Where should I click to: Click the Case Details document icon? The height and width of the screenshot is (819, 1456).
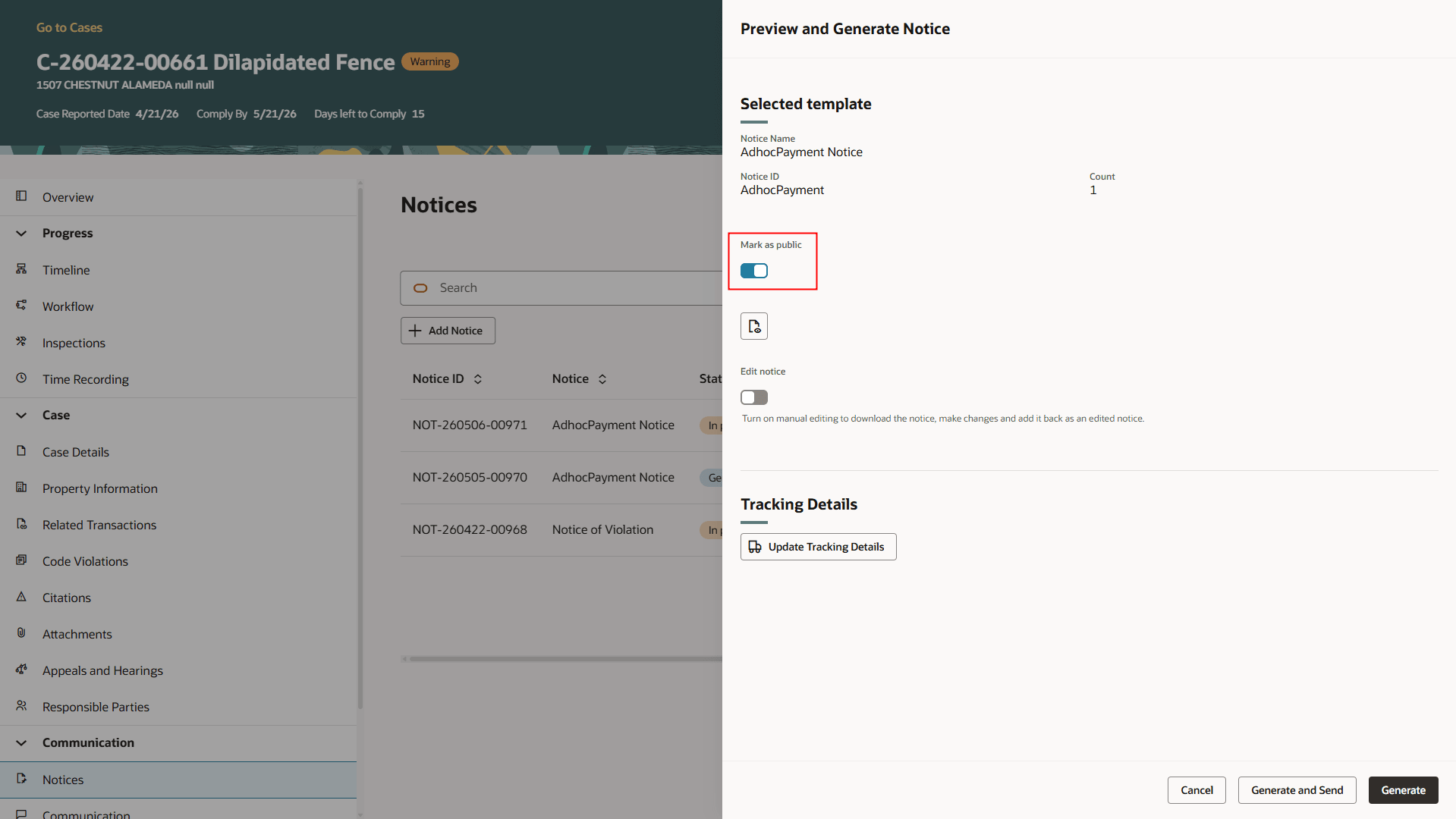tap(21, 451)
